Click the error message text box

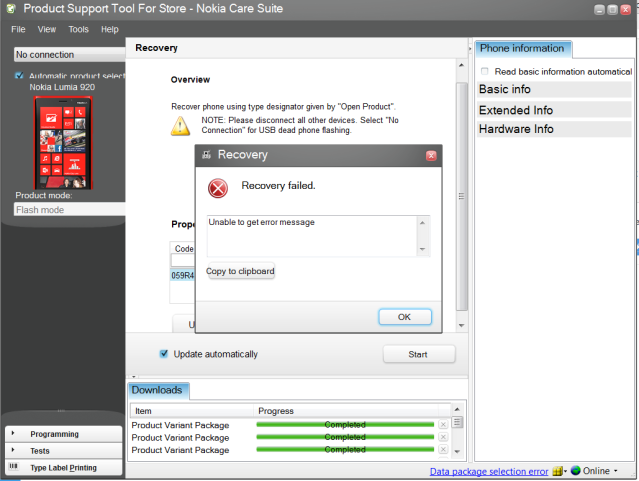[x=312, y=236]
